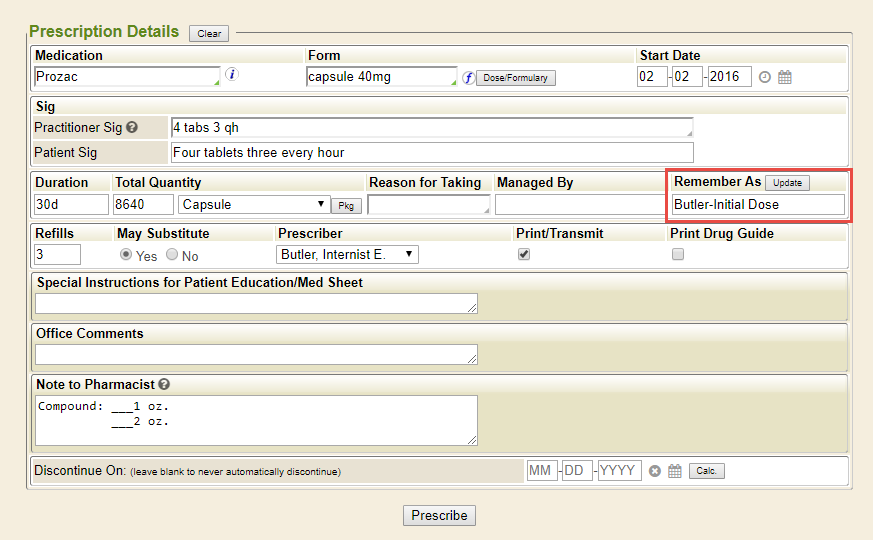Click the Prescribe button

[439, 516]
